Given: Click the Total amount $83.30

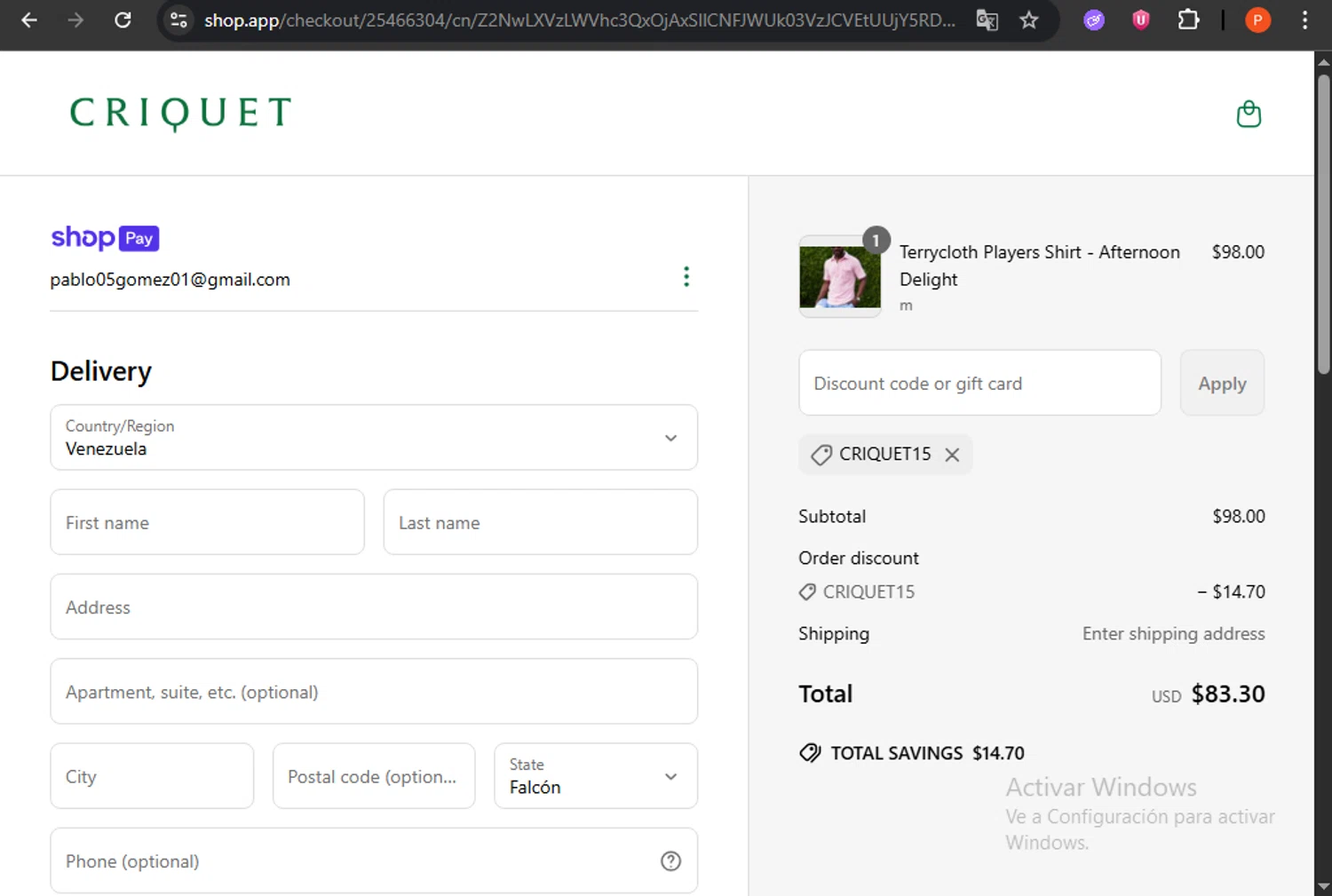Looking at the screenshot, I should tap(1228, 694).
